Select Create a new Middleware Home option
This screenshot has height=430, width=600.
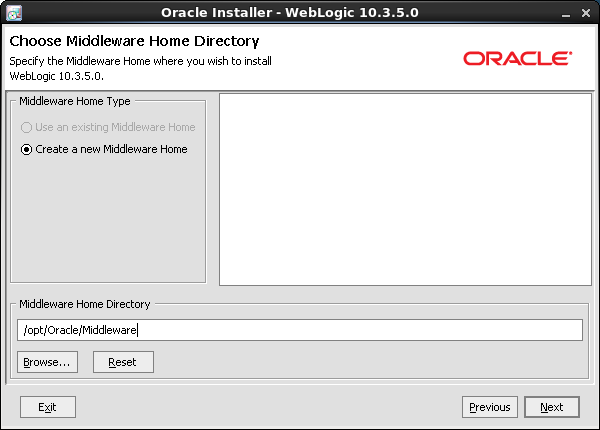tap(104, 149)
